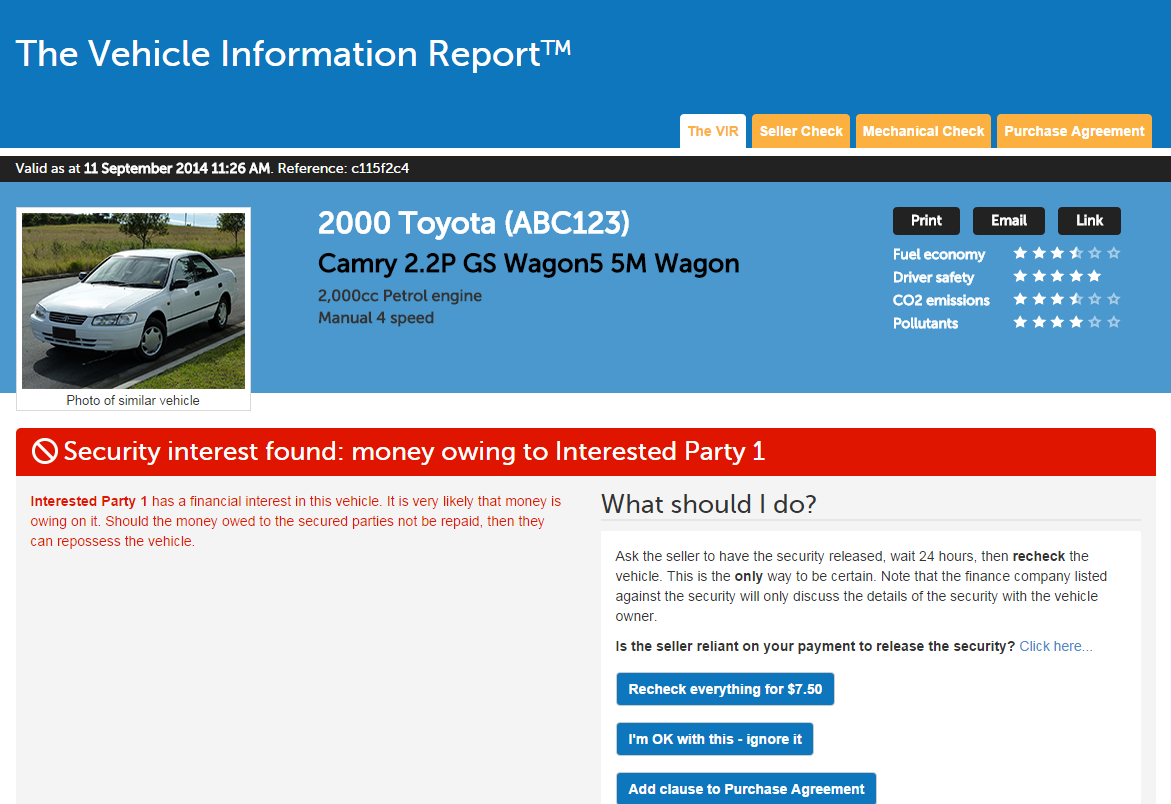This screenshot has height=804, width=1171.
Task: Select the Fuel economy label
Action: coord(939,255)
